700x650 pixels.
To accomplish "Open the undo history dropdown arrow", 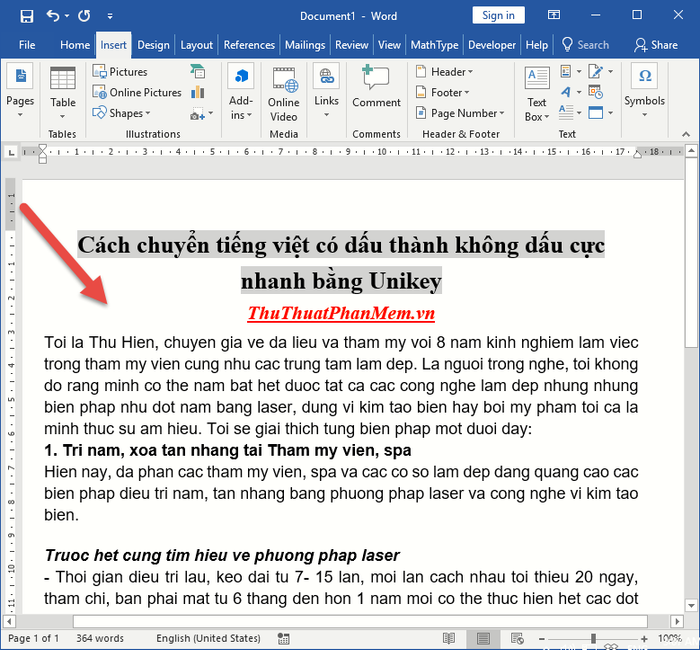I will [x=67, y=16].
